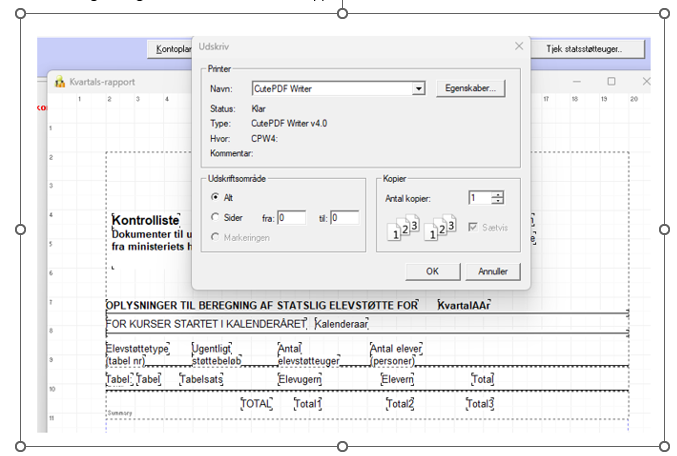Click the Summary band label

120,413
